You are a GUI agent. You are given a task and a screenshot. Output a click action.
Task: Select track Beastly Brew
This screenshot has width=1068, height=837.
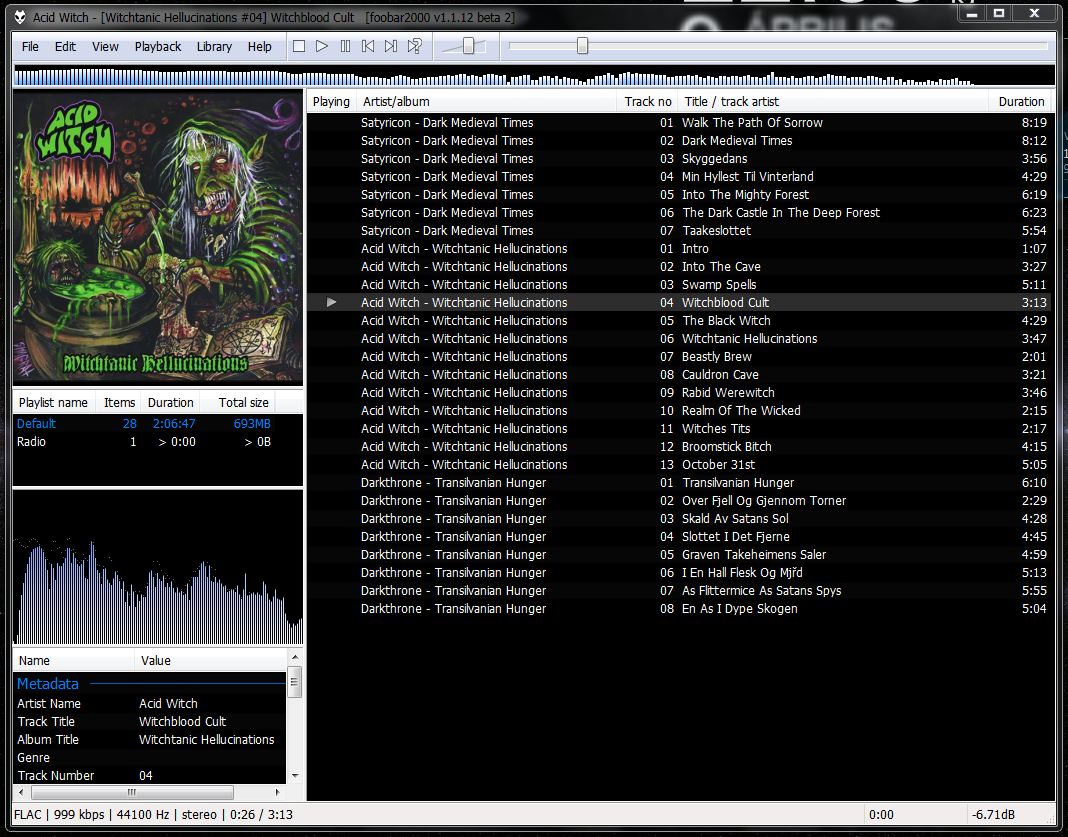coord(679,356)
